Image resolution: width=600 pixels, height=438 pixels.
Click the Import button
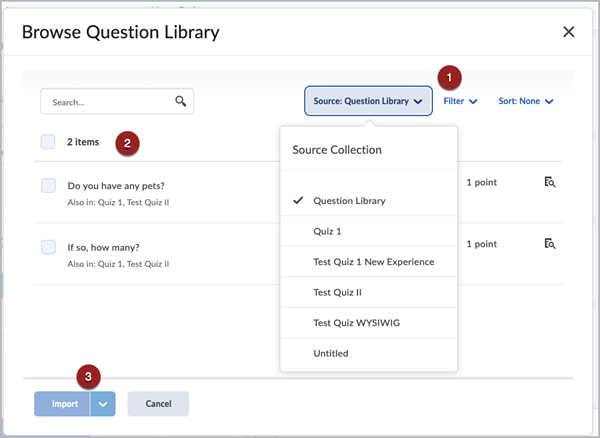tap(62, 404)
